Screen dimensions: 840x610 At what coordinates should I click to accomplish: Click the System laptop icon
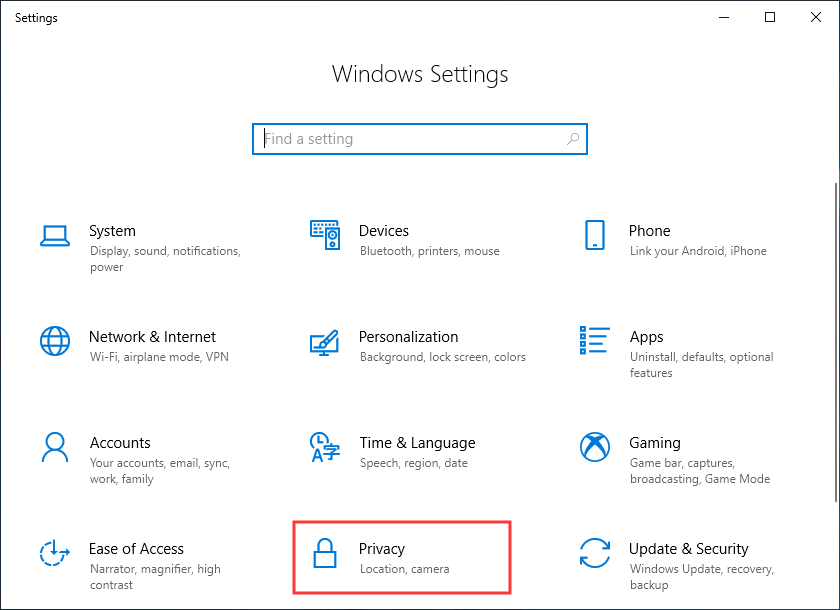click(55, 236)
